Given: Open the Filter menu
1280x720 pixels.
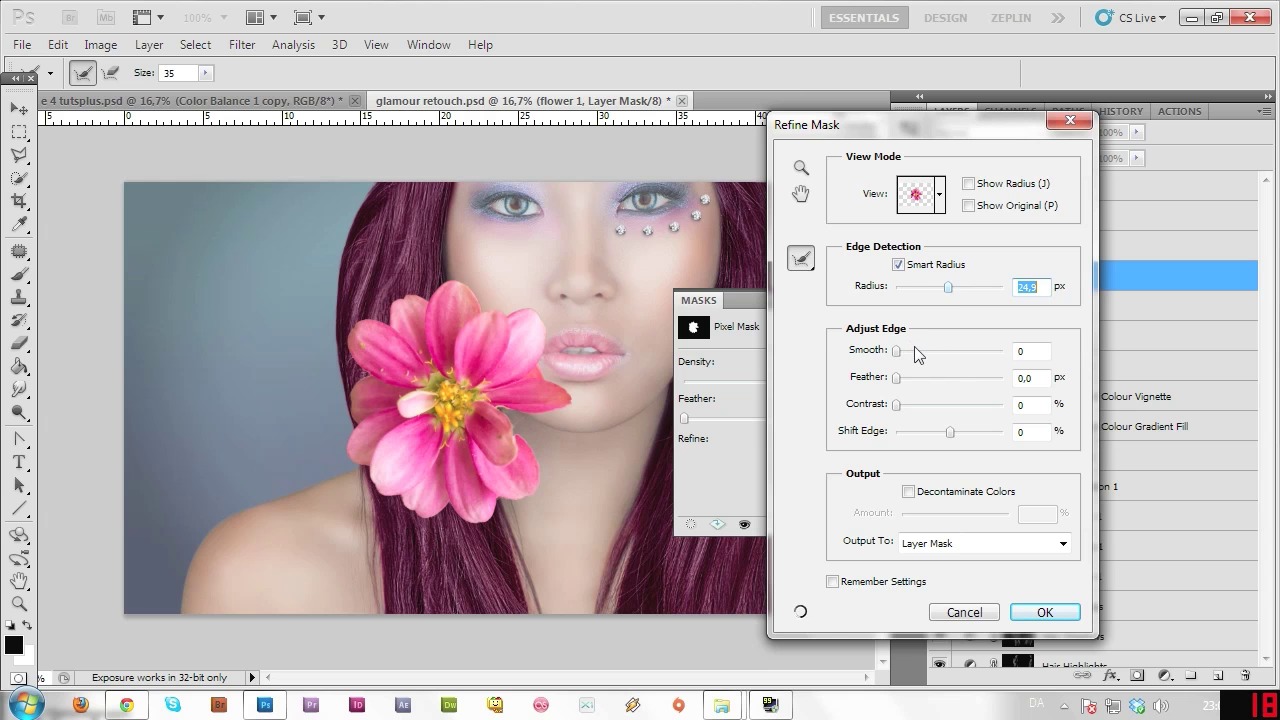Looking at the screenshot, I should 242,45.
